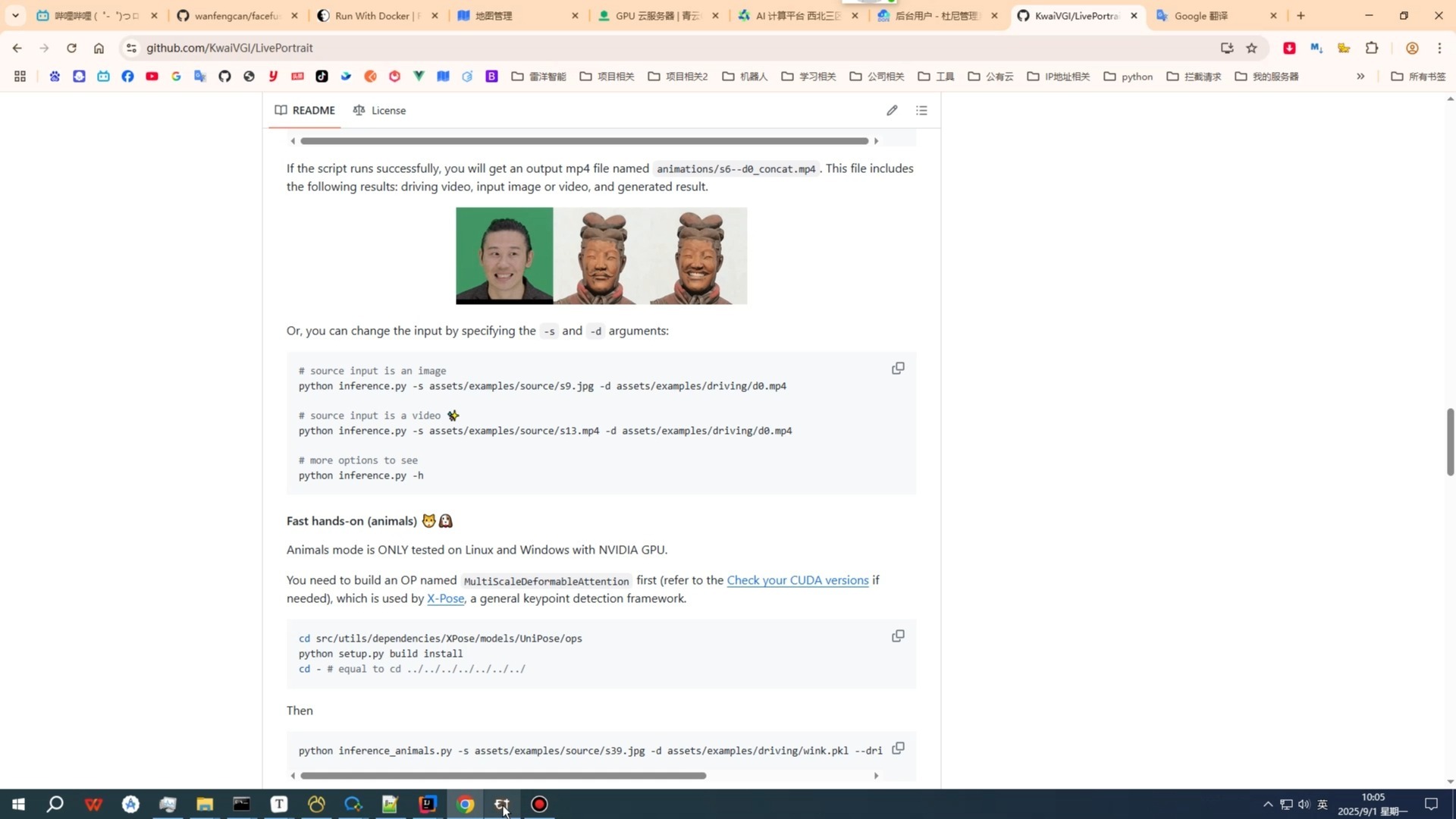Toggle the 英 input method indicator
This screenshot has height=819, width=1456.
point(1323,804)
